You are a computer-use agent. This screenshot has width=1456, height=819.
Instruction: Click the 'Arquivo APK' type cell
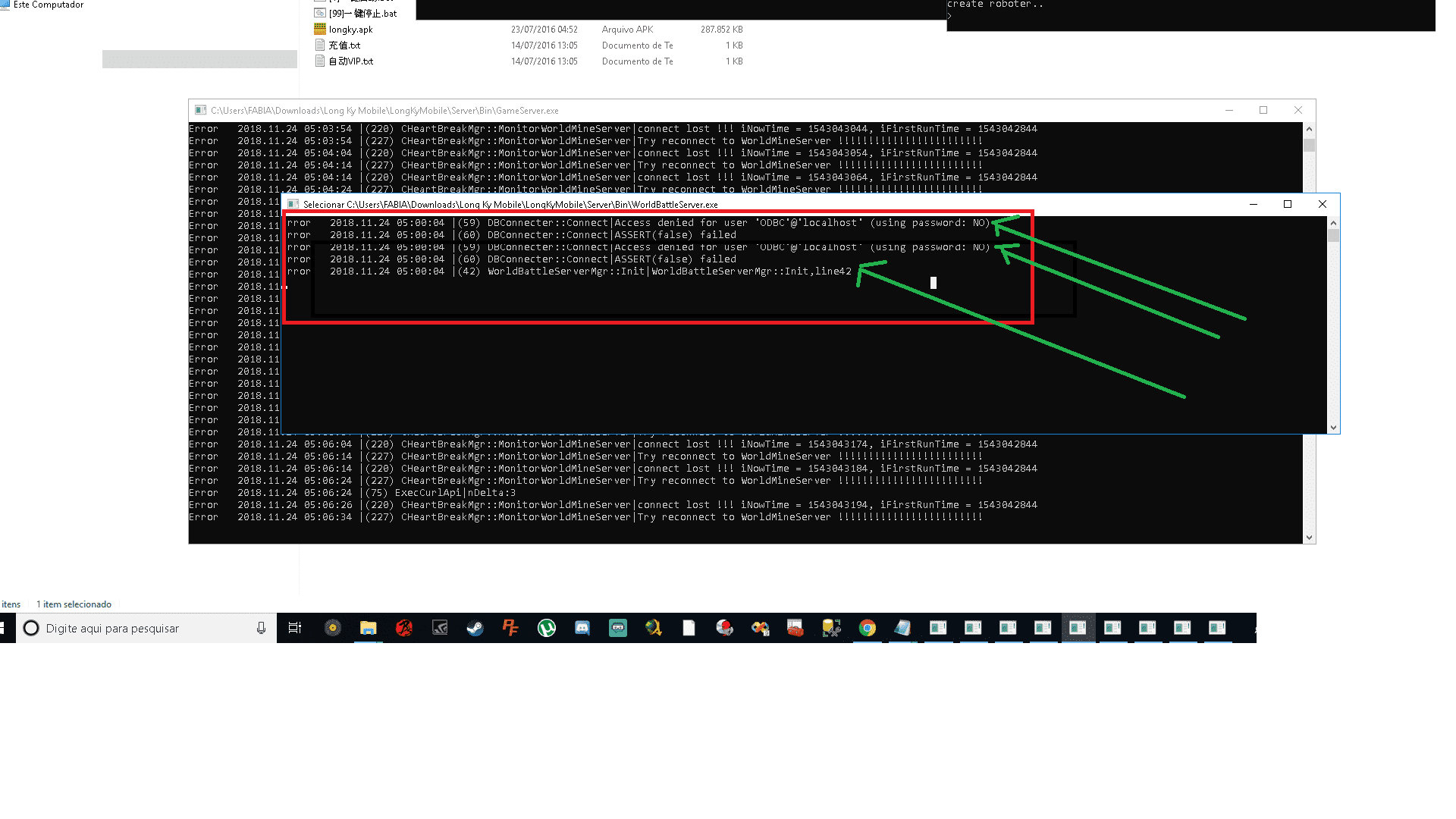[627, 30]
